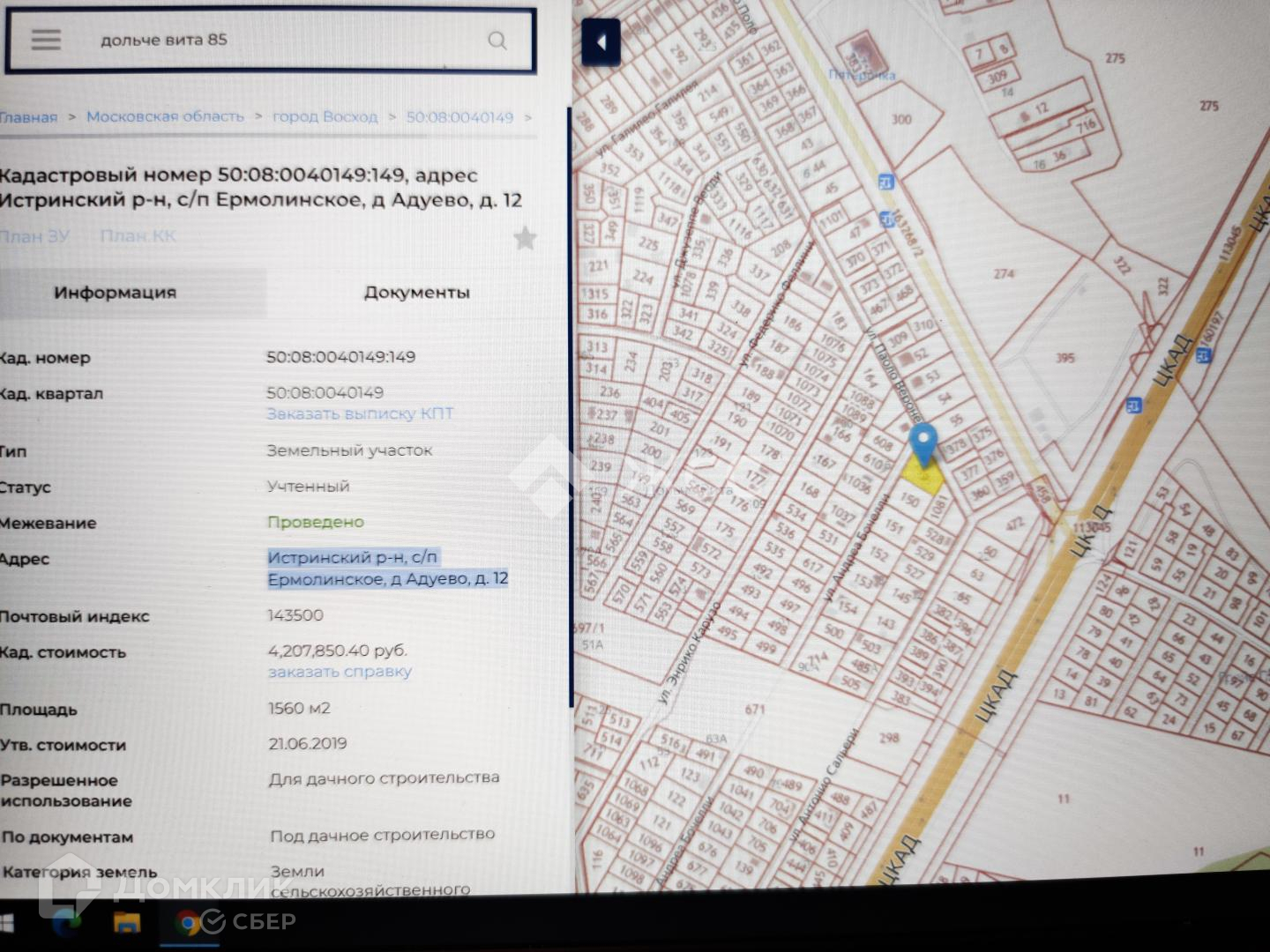This screenshot has height=952, width=1270.
Task: Click the area value 1560 м2
Action: coord(299,708)
